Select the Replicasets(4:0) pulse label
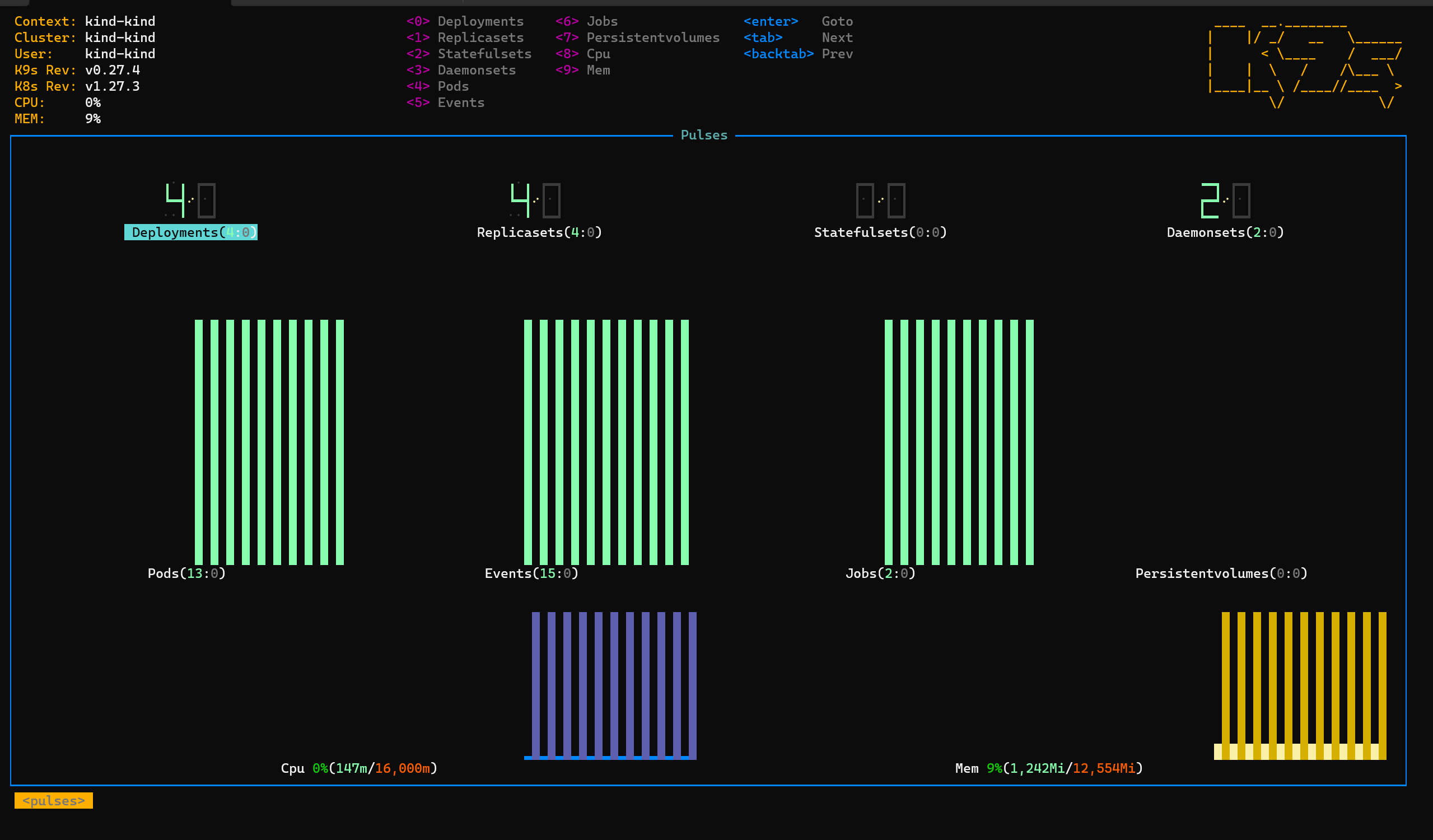Image resolution: width=1433 pixels, height=840 pixels. 539,232
